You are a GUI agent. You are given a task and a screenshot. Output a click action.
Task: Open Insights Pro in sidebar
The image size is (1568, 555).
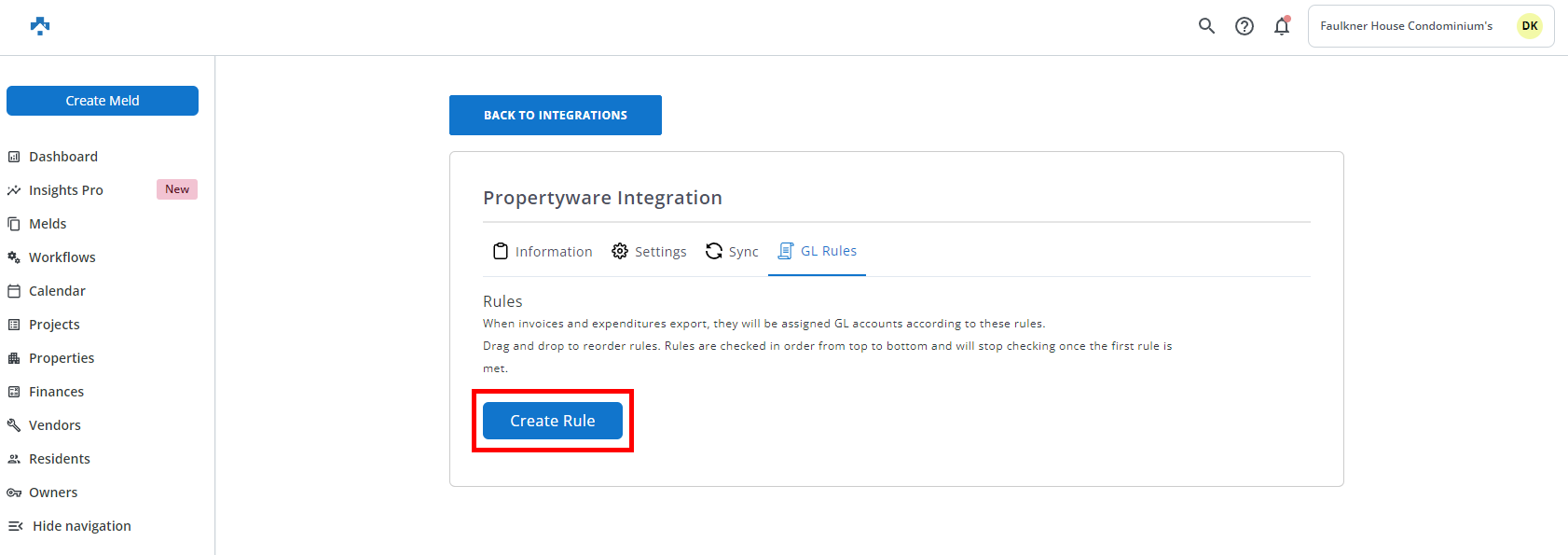[65, 190]
